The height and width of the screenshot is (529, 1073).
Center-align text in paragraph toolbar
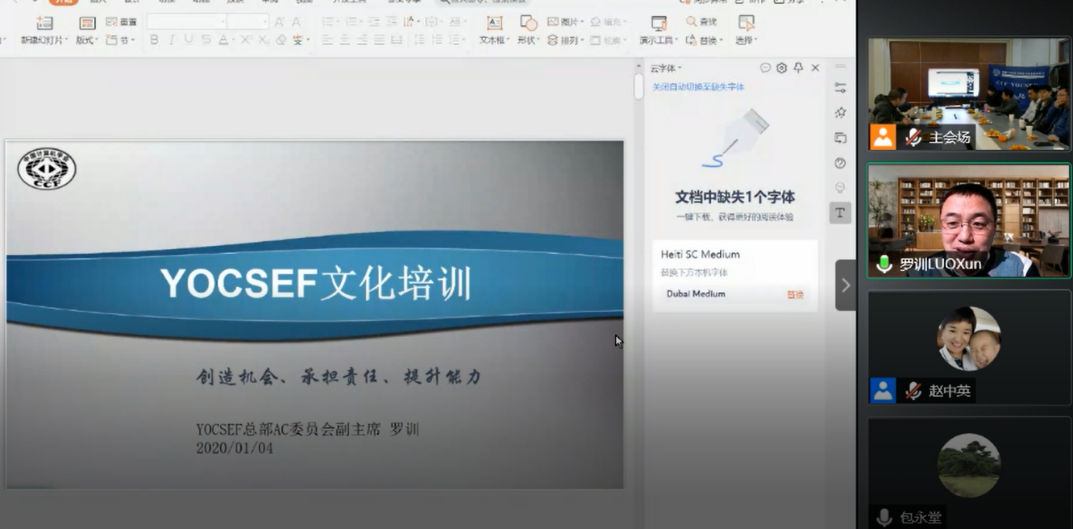(x=346, y=40)
